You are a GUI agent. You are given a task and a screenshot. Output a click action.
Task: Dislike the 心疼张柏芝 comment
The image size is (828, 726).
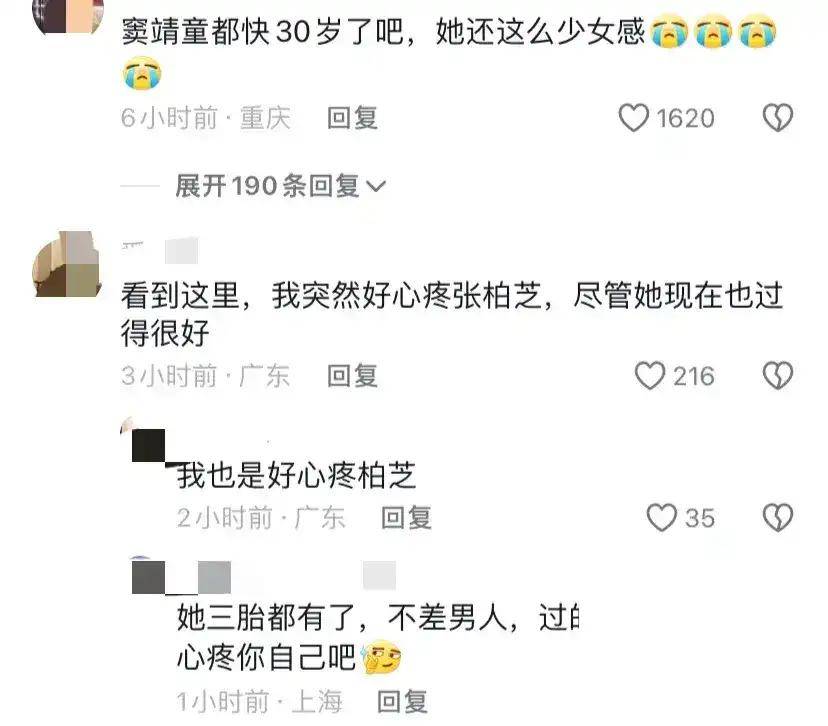coord(778,375)
